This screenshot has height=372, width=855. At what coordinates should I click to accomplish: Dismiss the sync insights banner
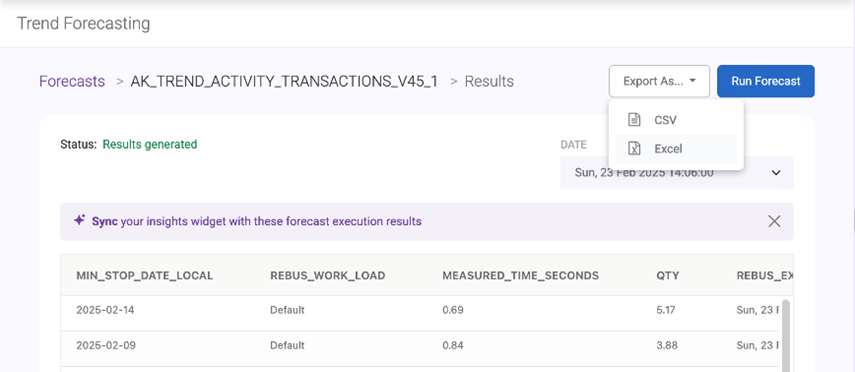tap(774, 221)
